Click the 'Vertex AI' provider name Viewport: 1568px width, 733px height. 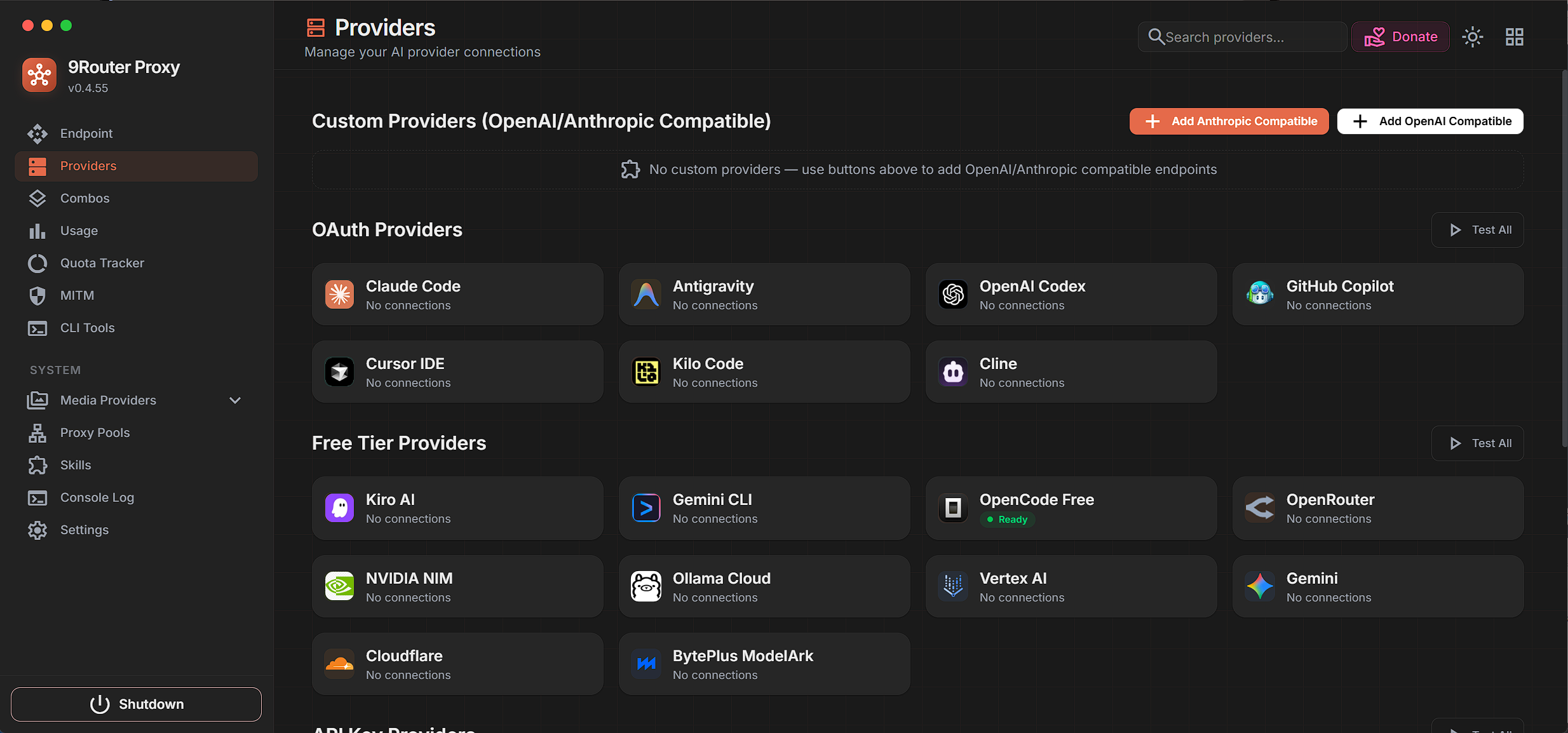[x=1013, y=579]
